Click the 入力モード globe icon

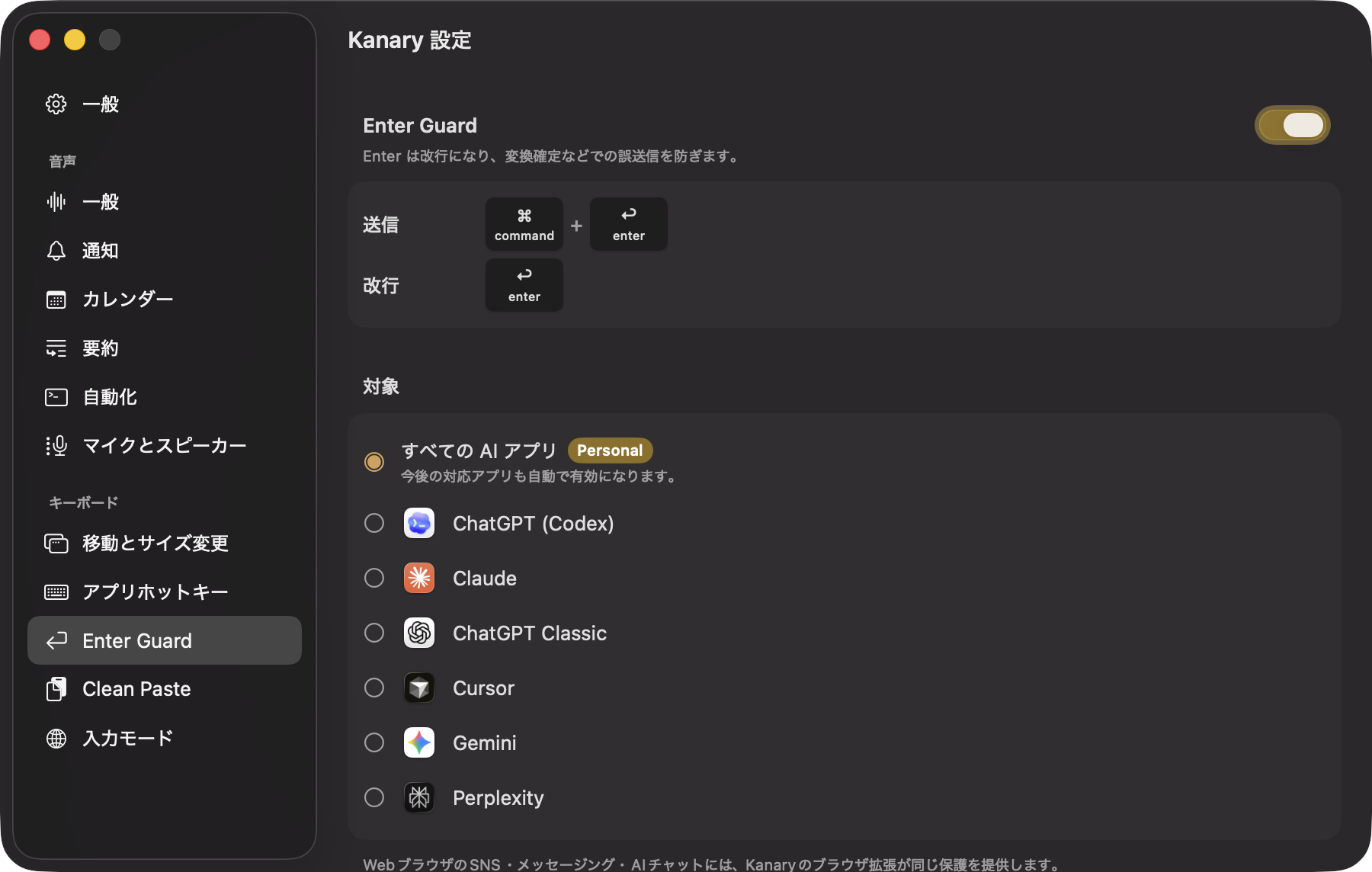click(x=56, y=738)
